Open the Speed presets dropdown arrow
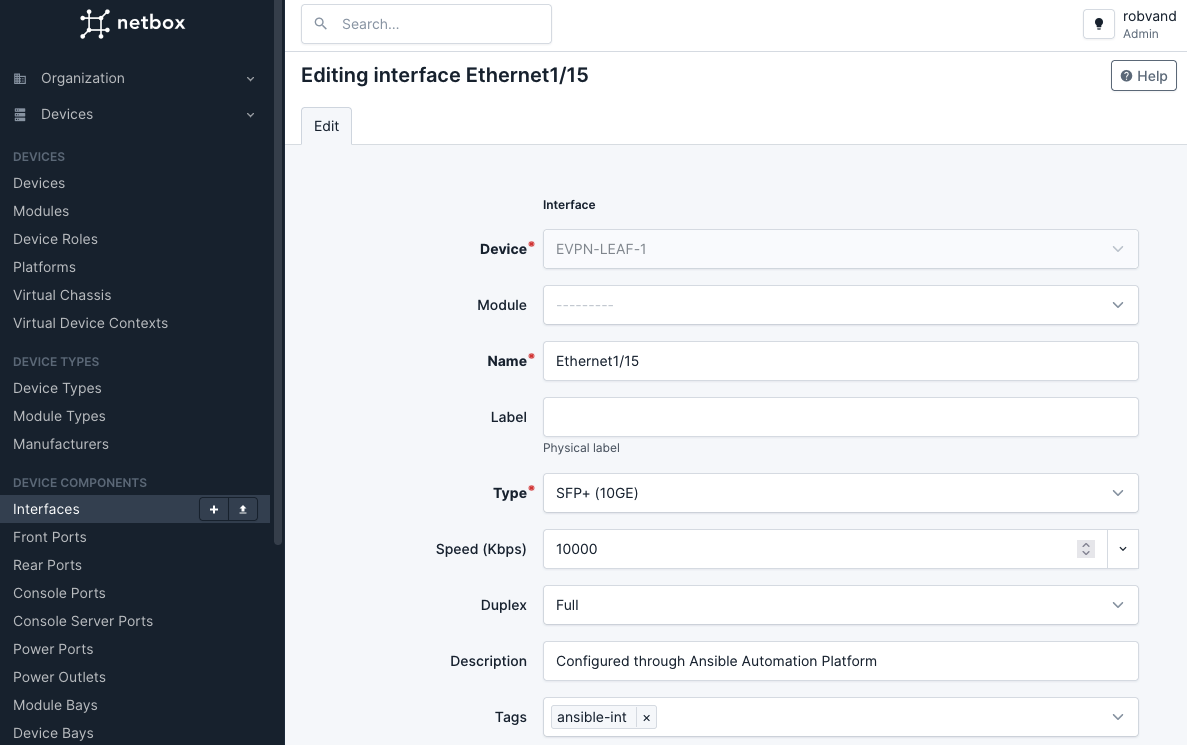The height and width of the screenshot is (745, 1187). (x=1123, y=549)
